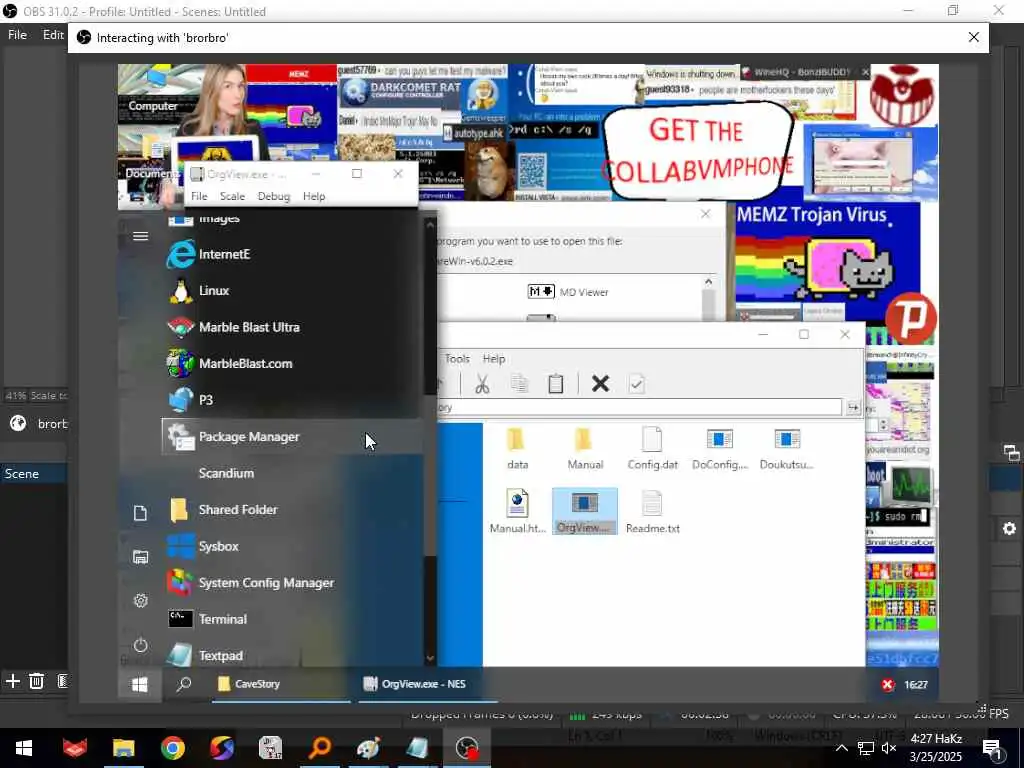Click the file manager address bar
The image size is (1024, 768).
point(640,408)
